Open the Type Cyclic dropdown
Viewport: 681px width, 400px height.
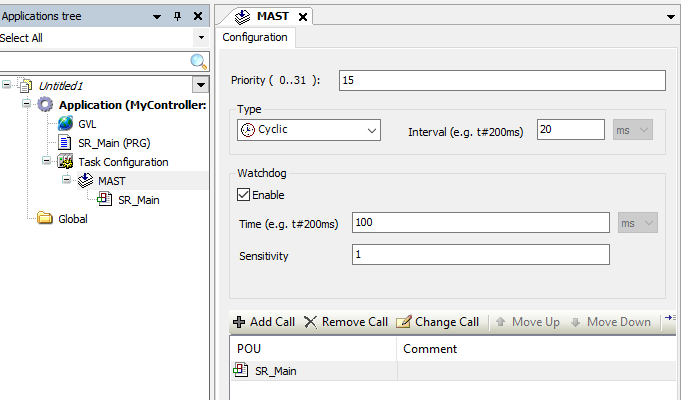point(371,130)
